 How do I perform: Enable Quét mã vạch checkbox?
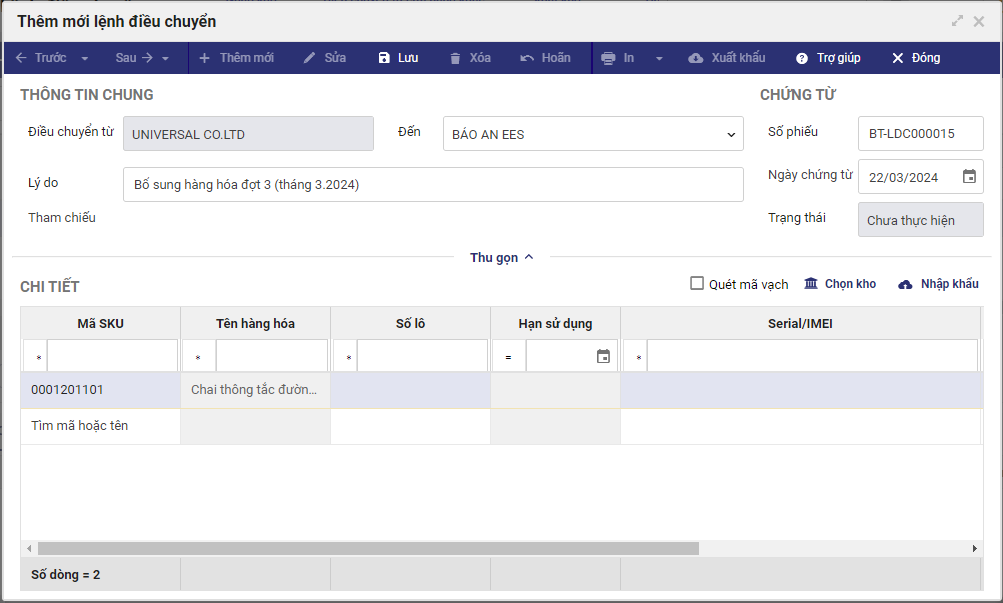click(697, 283)
